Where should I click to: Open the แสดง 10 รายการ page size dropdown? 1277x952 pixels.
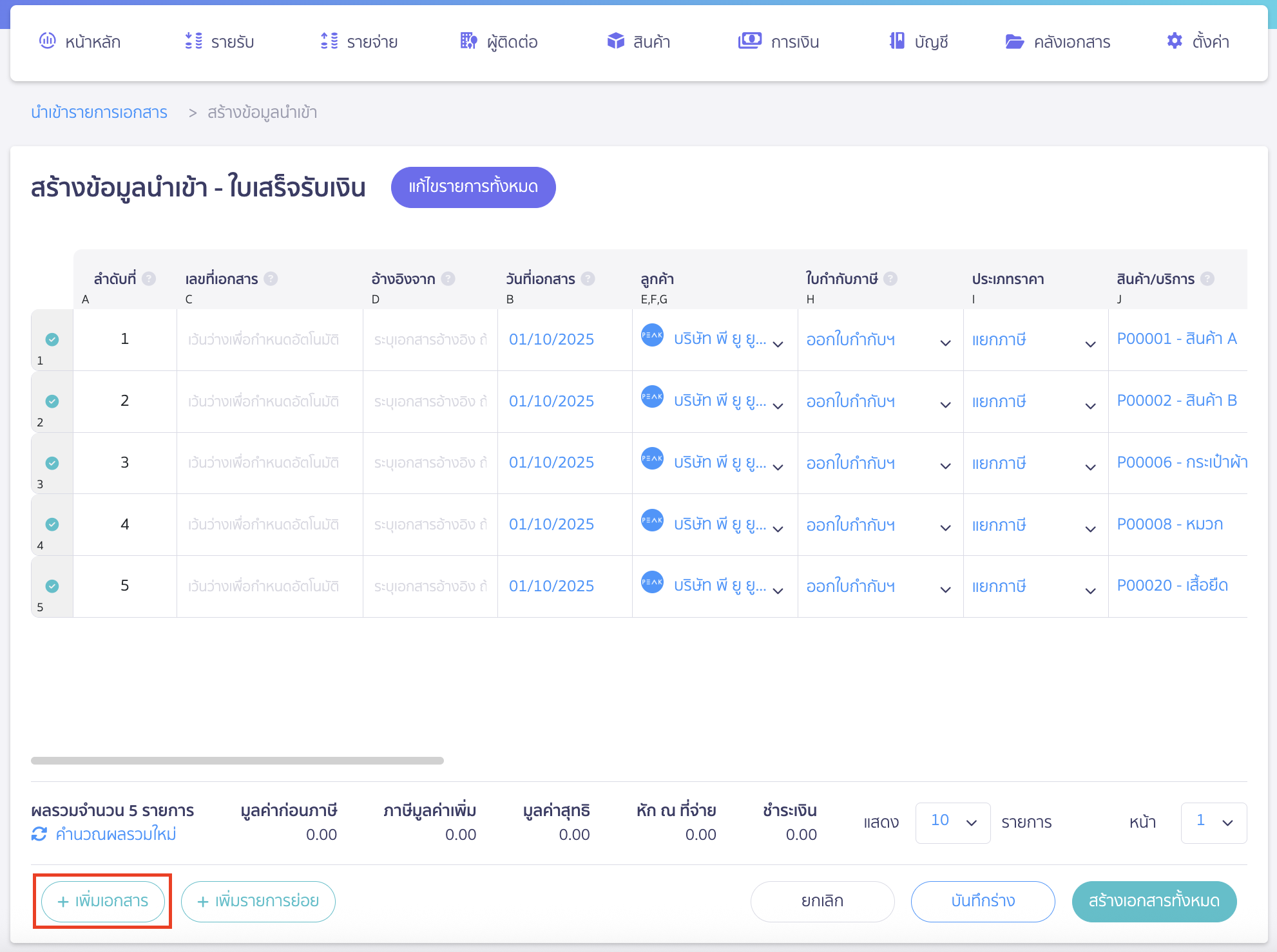point(952,822)
